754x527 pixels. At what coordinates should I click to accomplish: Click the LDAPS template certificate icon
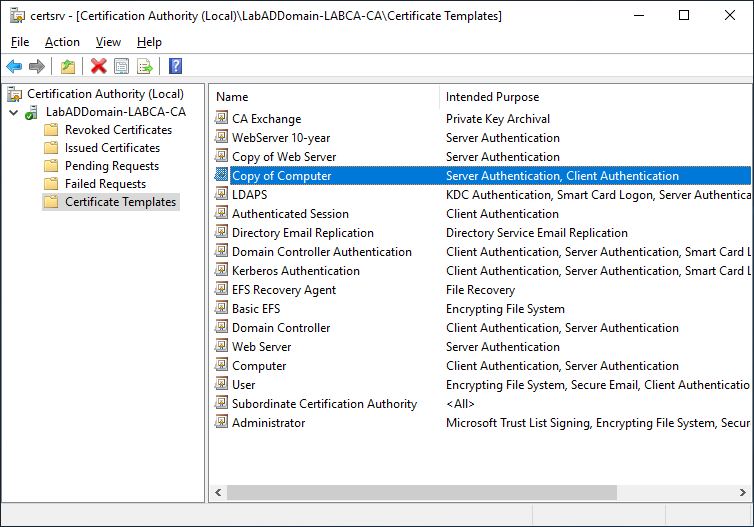click(x=222, y=195)
